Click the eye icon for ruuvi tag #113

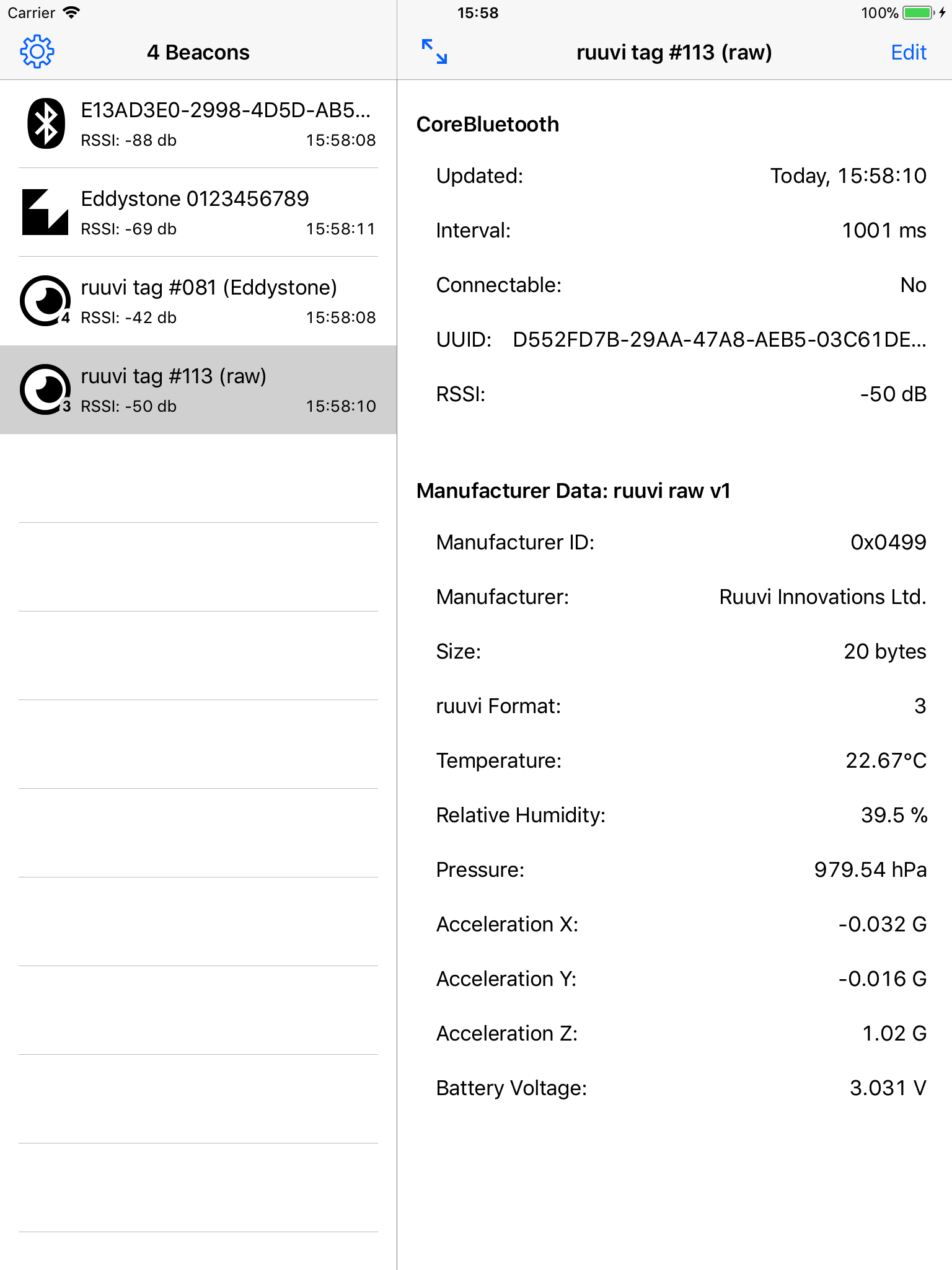(46, 389)
